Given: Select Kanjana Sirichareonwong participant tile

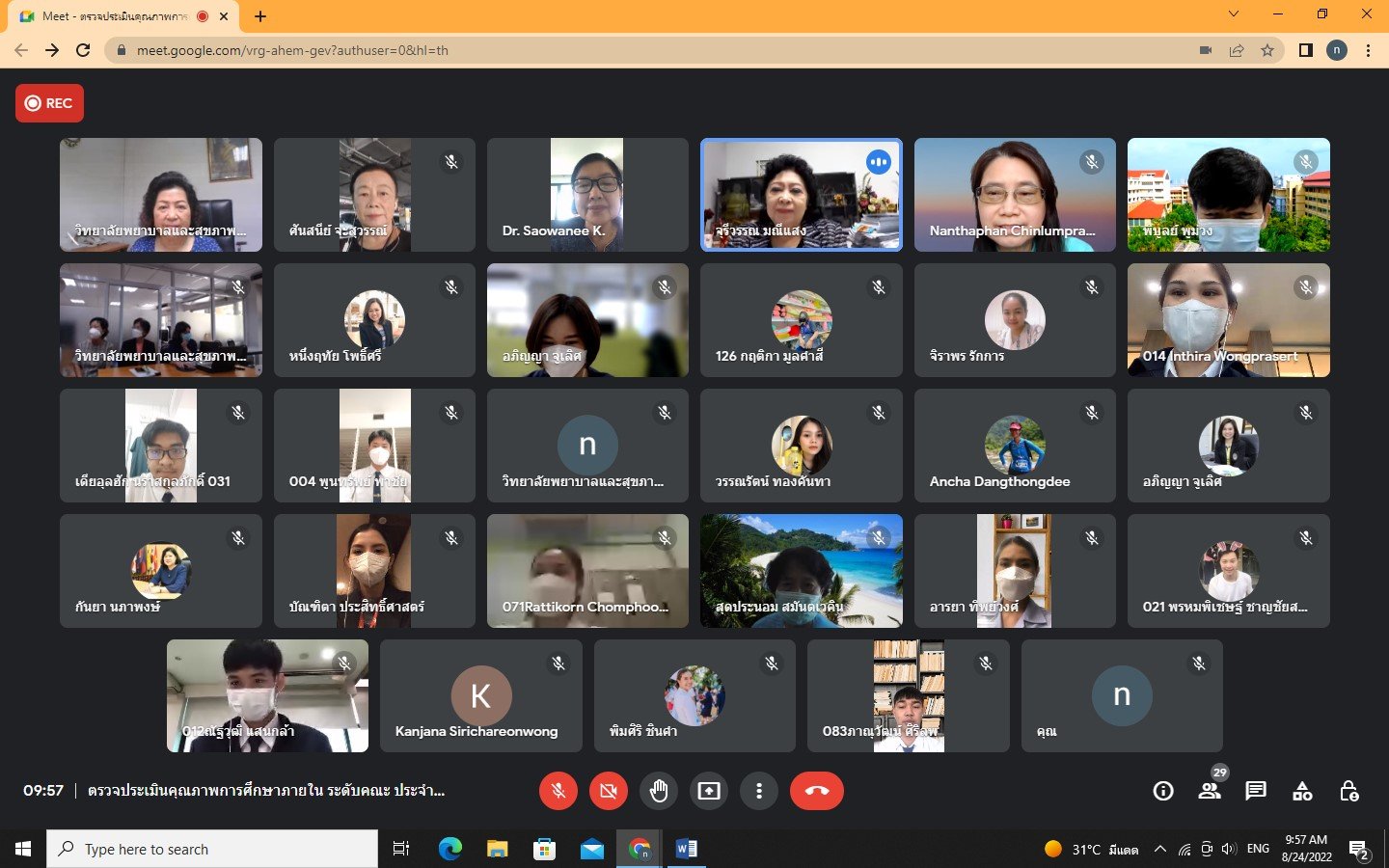Looking at the screenshot, I should coord(480,695).
